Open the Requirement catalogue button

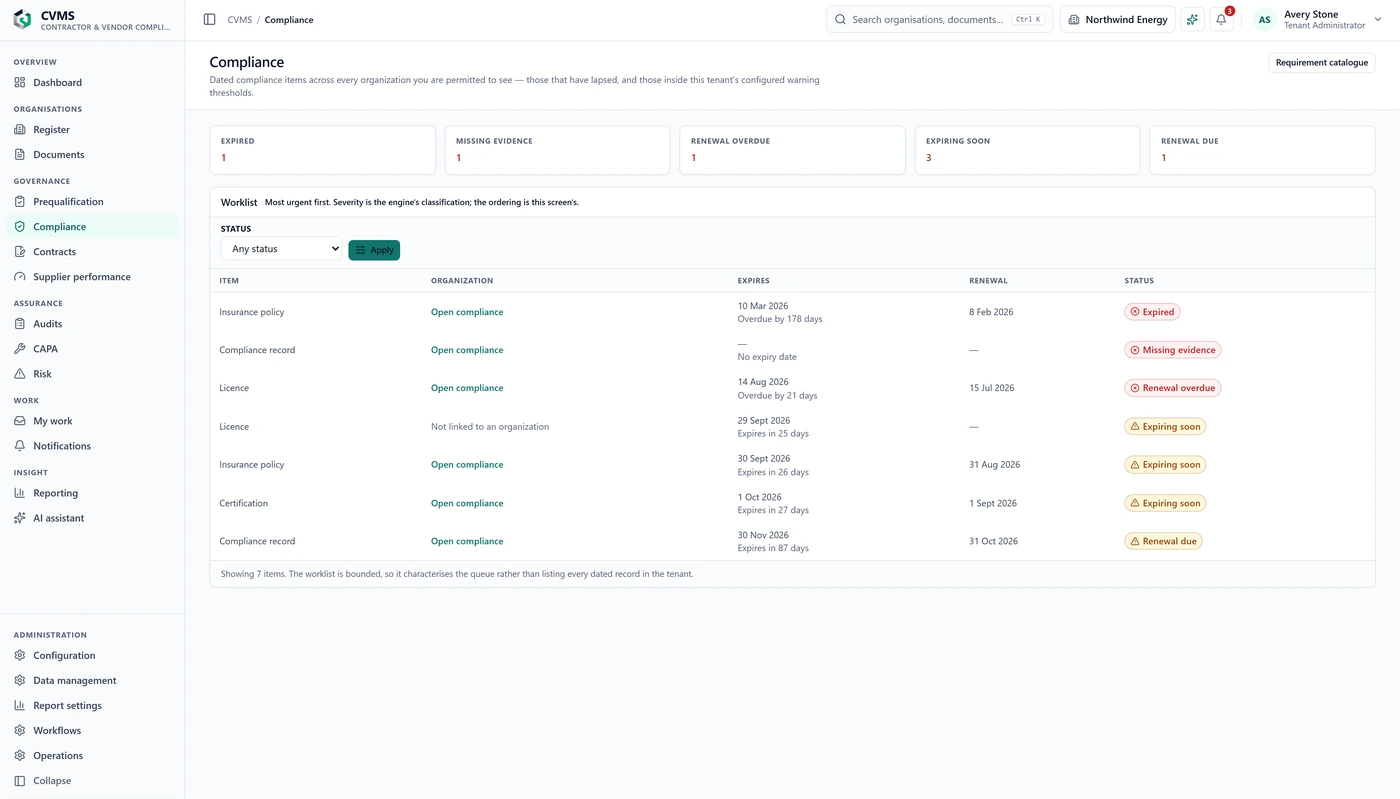pyautogui.click(x=1321, y=63)
